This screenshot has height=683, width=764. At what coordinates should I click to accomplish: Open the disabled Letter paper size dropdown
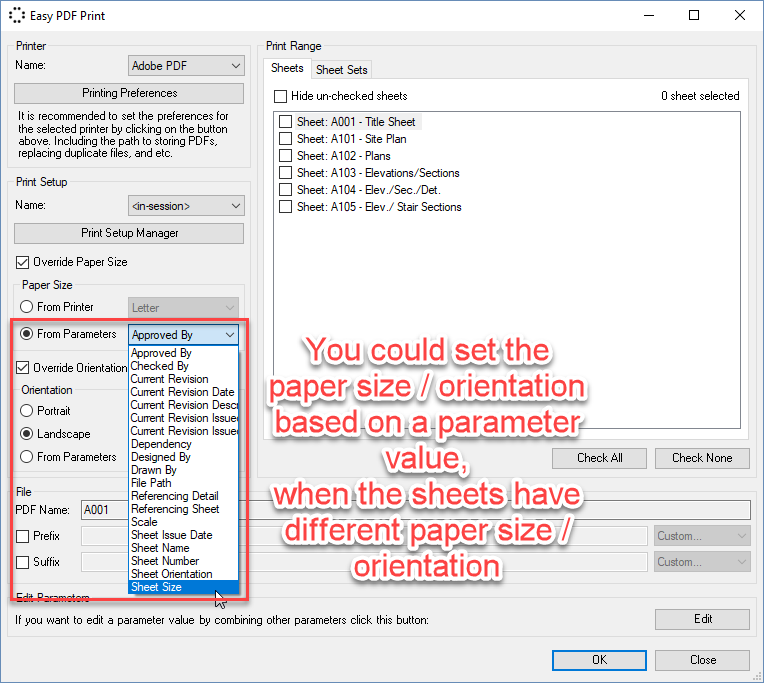click(x=183, y=308)
